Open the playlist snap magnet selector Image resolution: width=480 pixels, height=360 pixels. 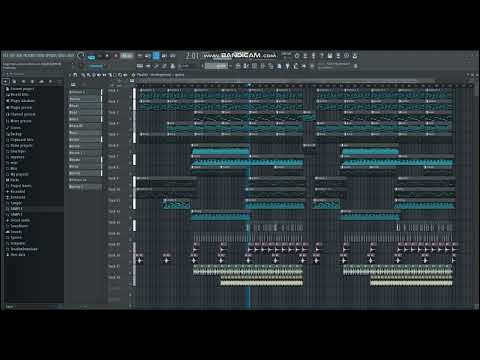75,75
